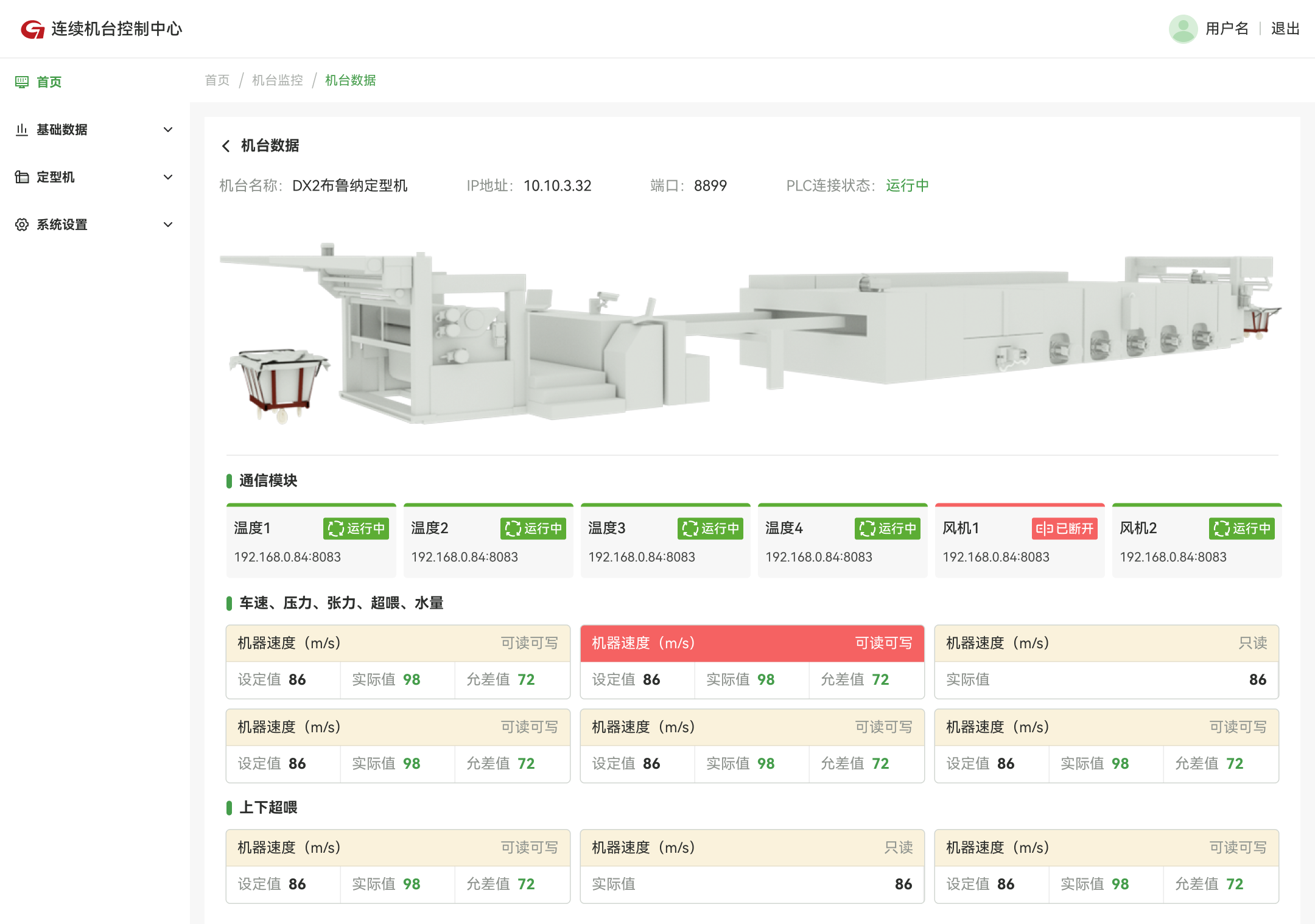Expand the 基础数据 menu chevron

[x=168, y=129]
